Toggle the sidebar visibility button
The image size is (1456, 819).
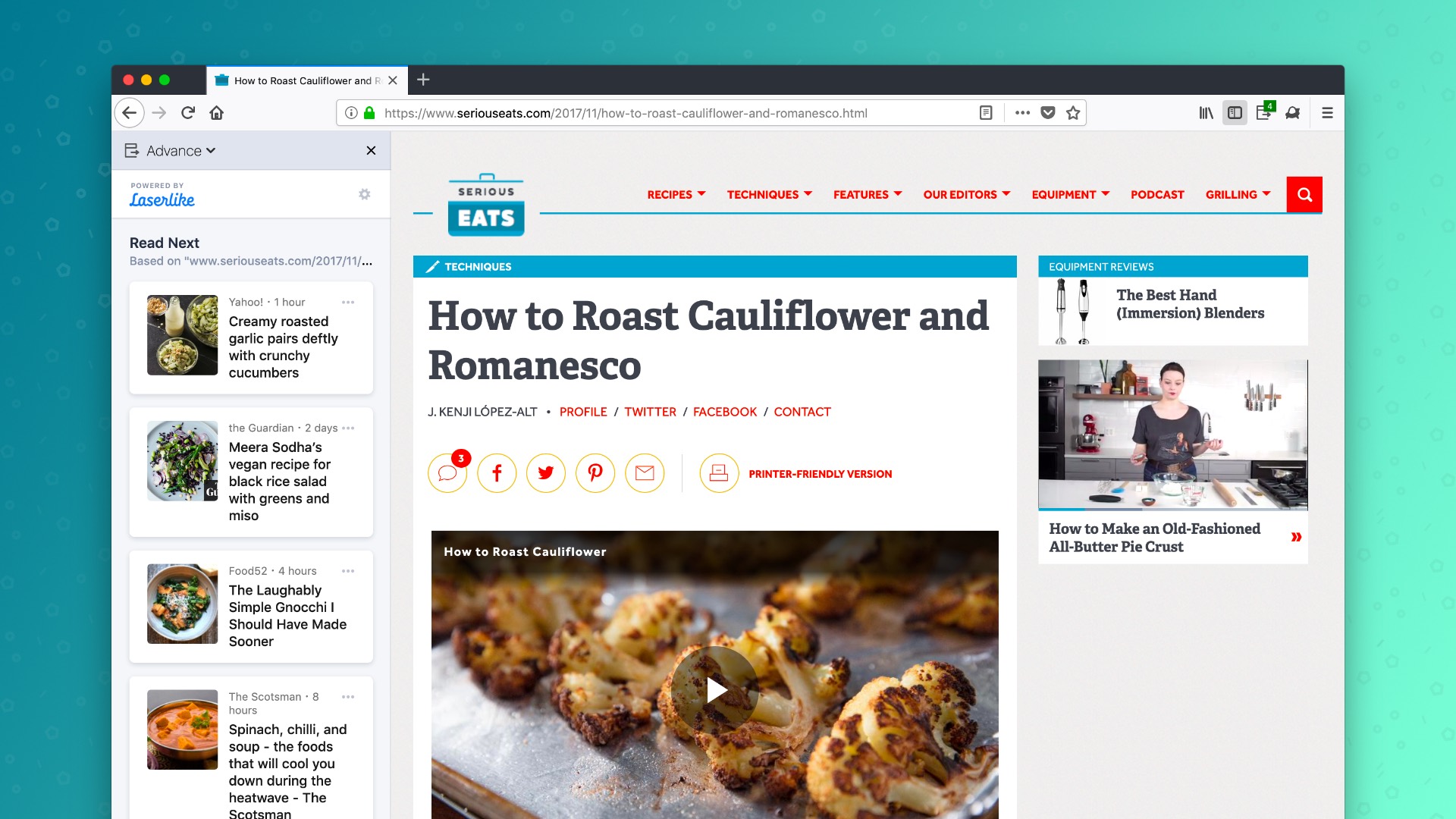tap(1235, 113)
